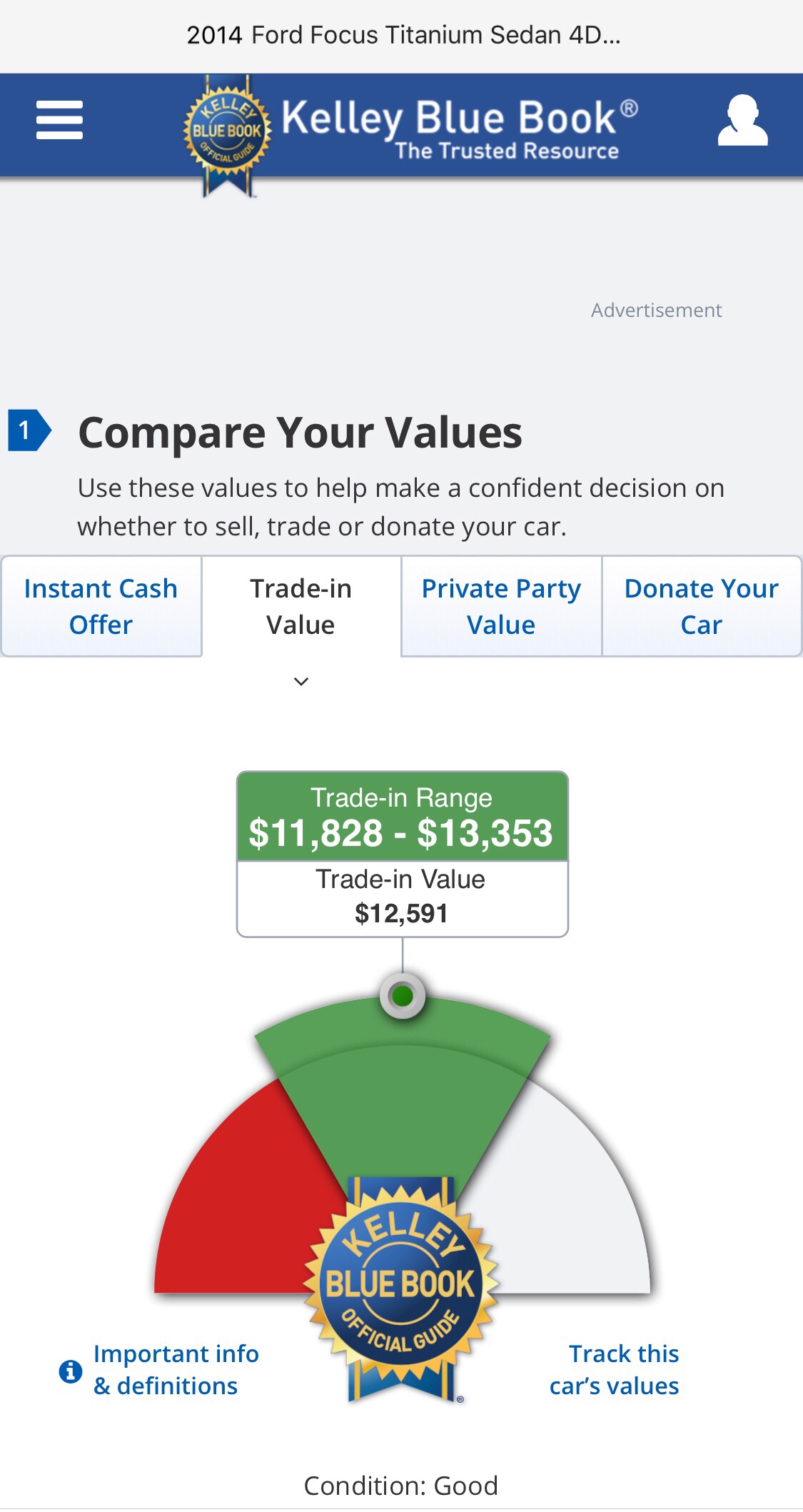
Task: Select the Trade-in Value tab
Action: [x=301, y=606]
